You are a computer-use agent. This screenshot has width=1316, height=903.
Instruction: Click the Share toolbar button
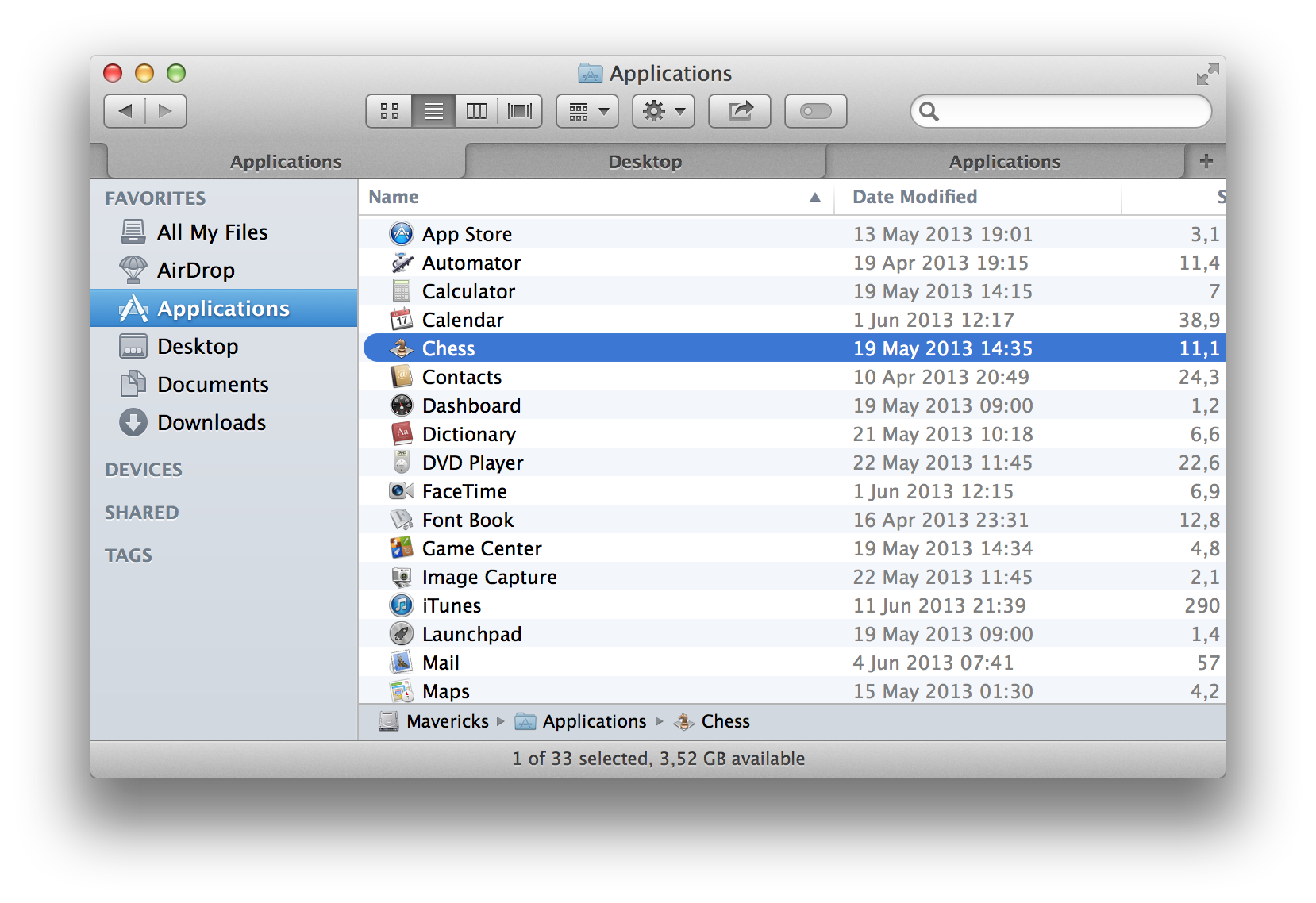(740, 111)
